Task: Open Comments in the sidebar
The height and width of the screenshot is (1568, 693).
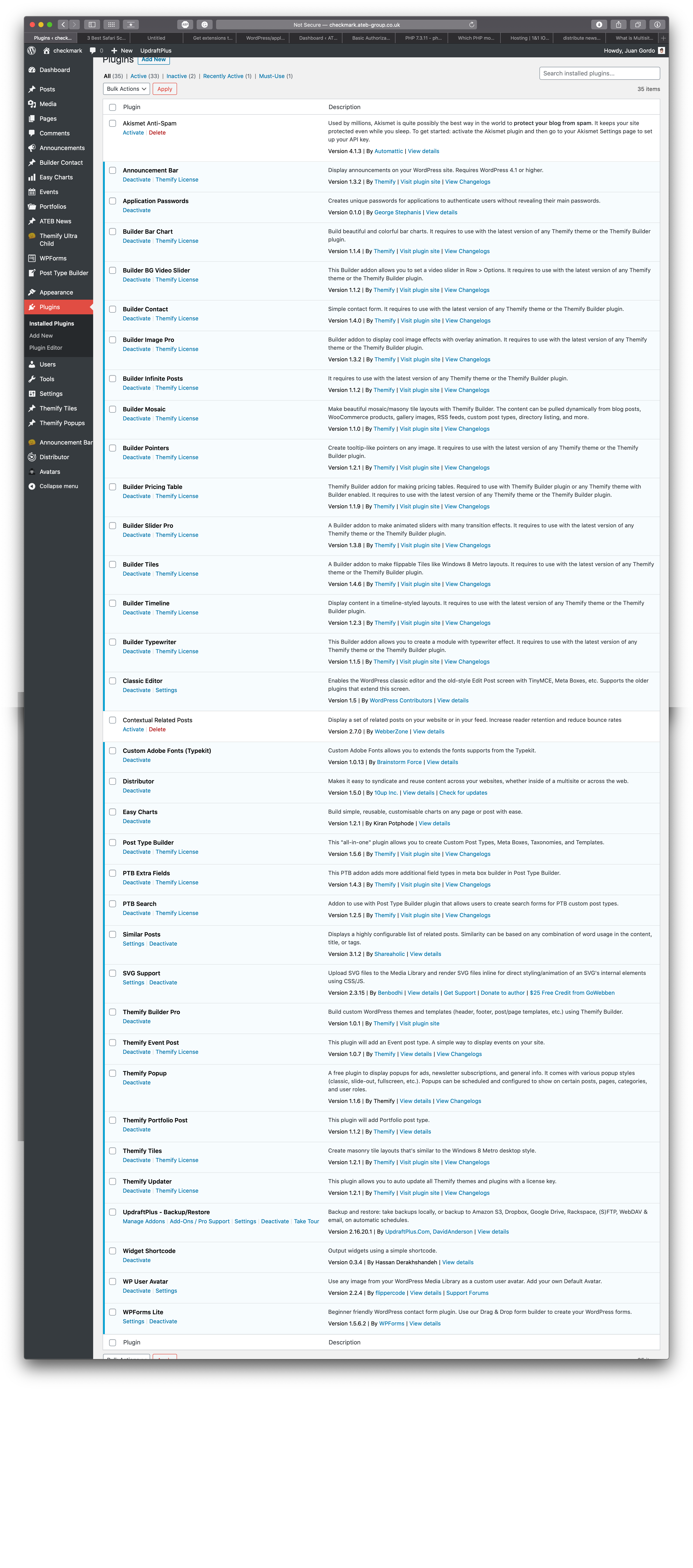Action: point(54,133)
